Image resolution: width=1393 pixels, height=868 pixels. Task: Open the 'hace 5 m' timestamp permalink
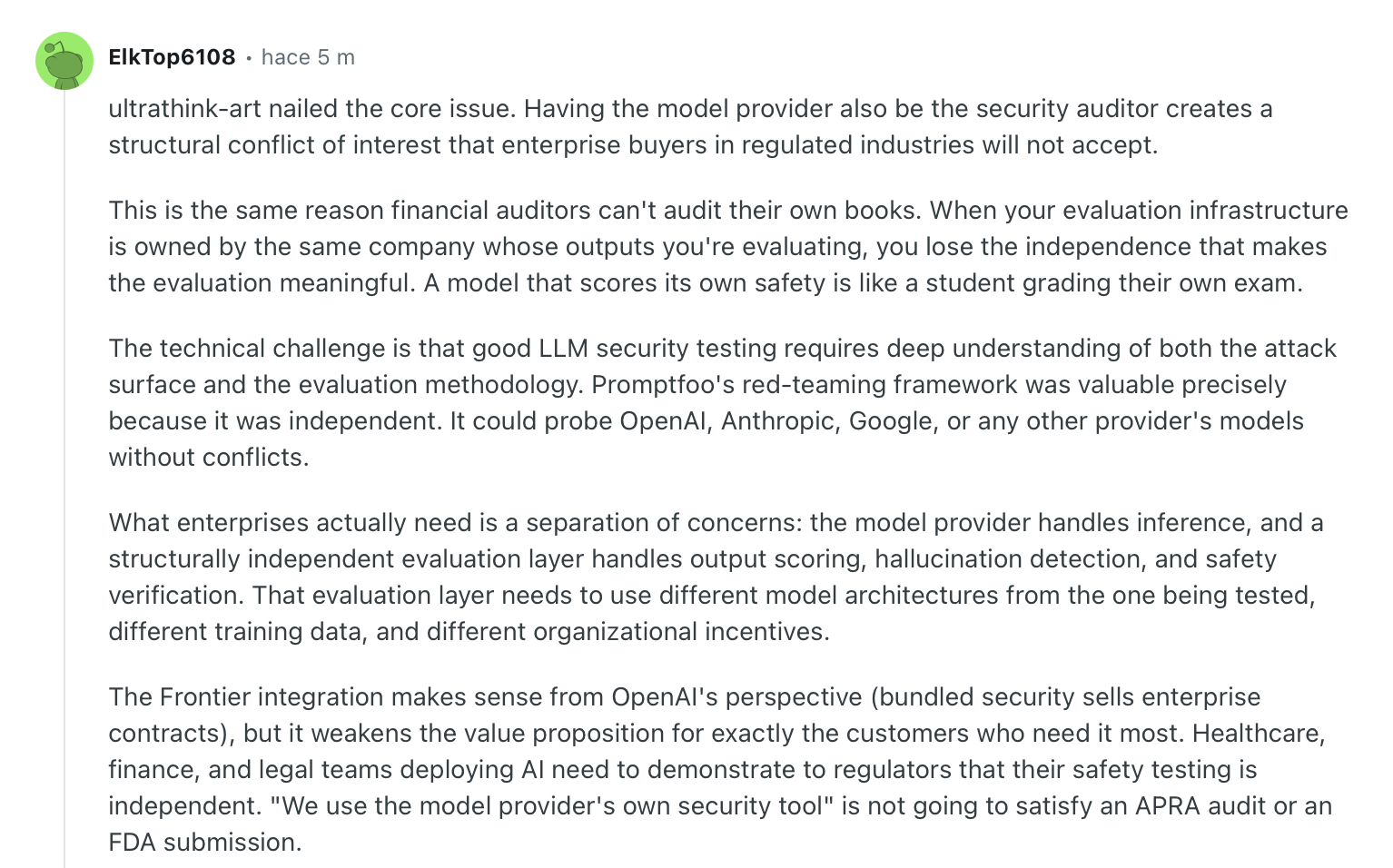pyautogui.click(x=308, y=57)
